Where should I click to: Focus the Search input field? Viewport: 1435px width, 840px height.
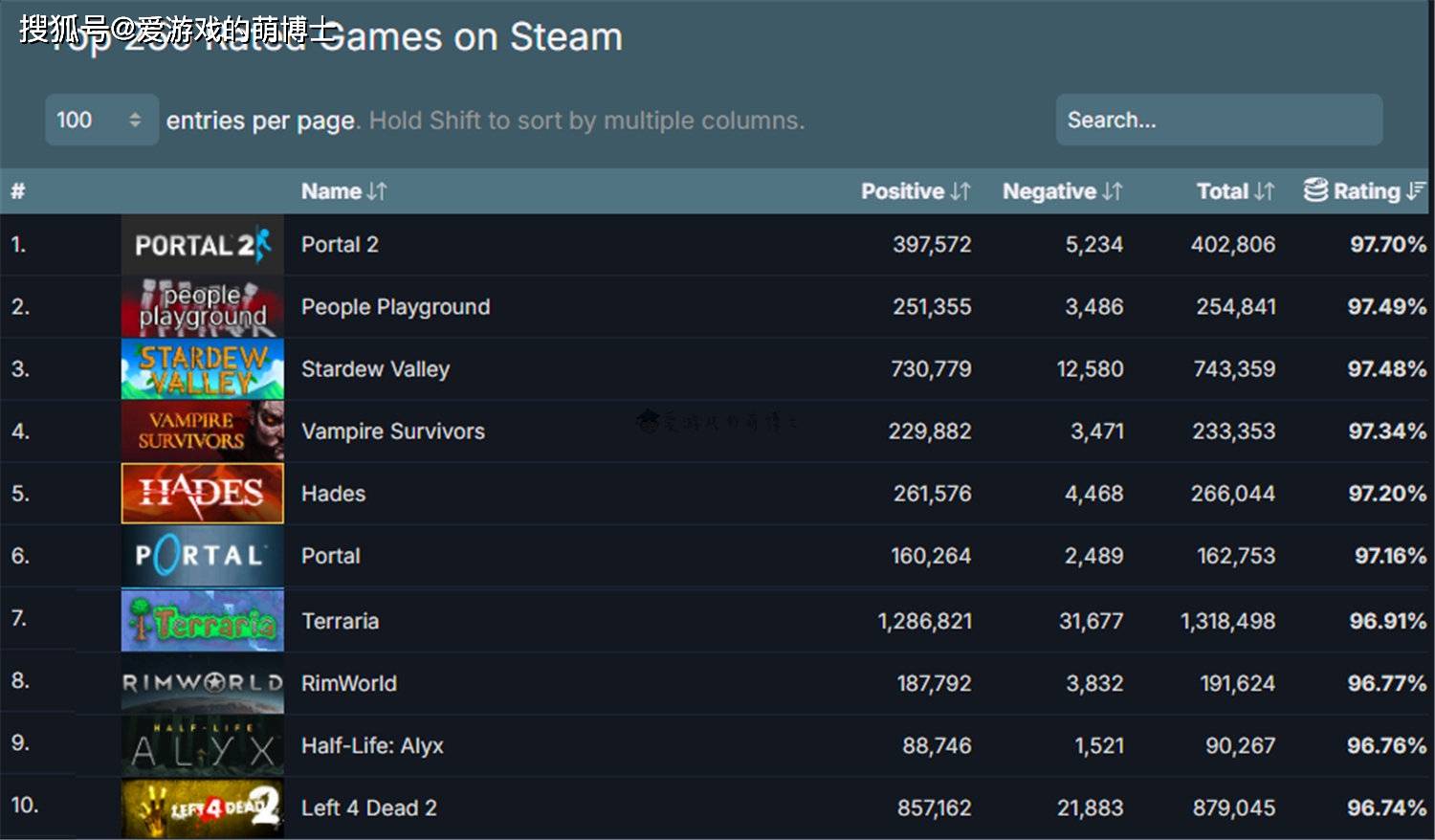click(x=1218, y=120)
